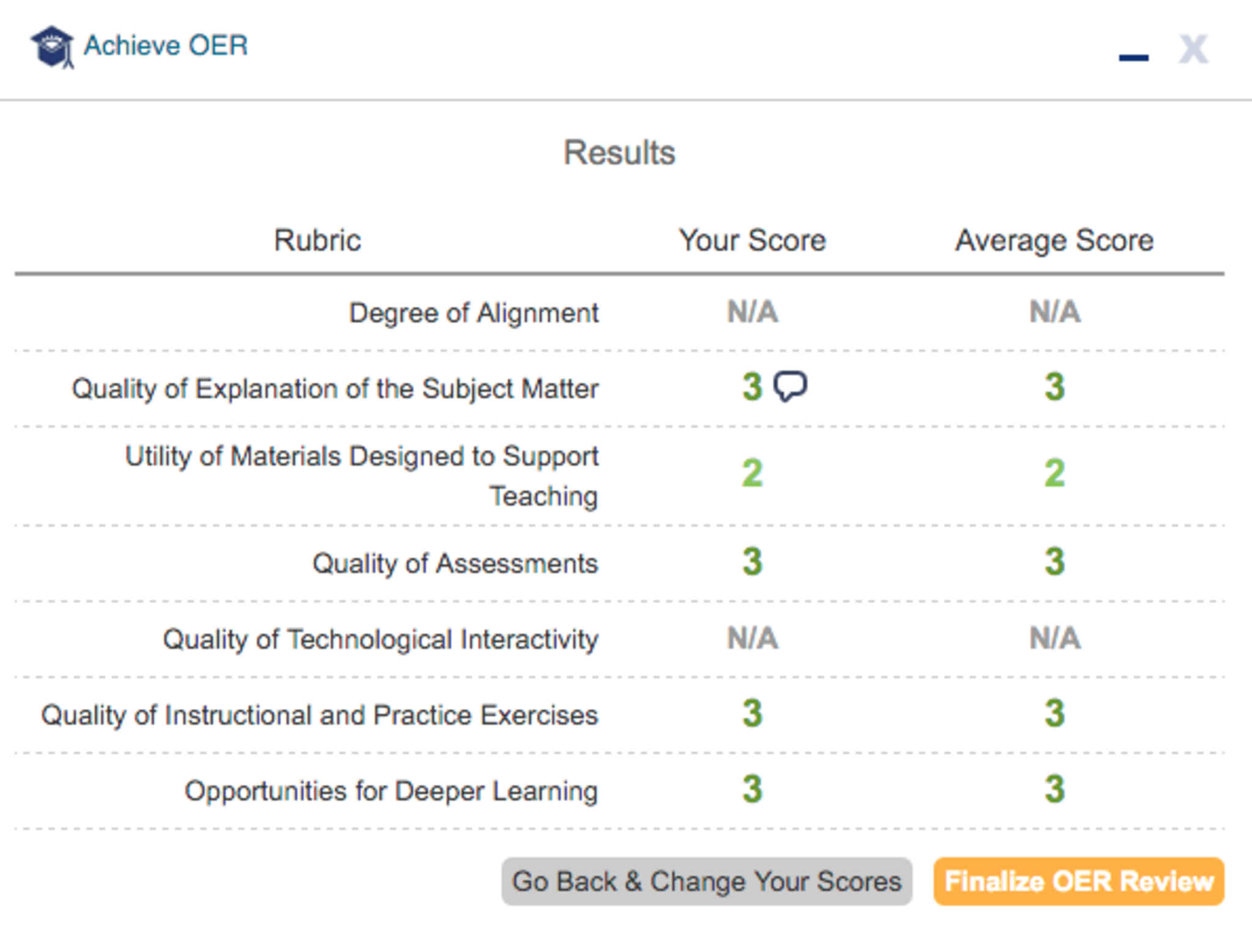
Task: Click the Average Score column header
Action: [x=1055, y=240]
